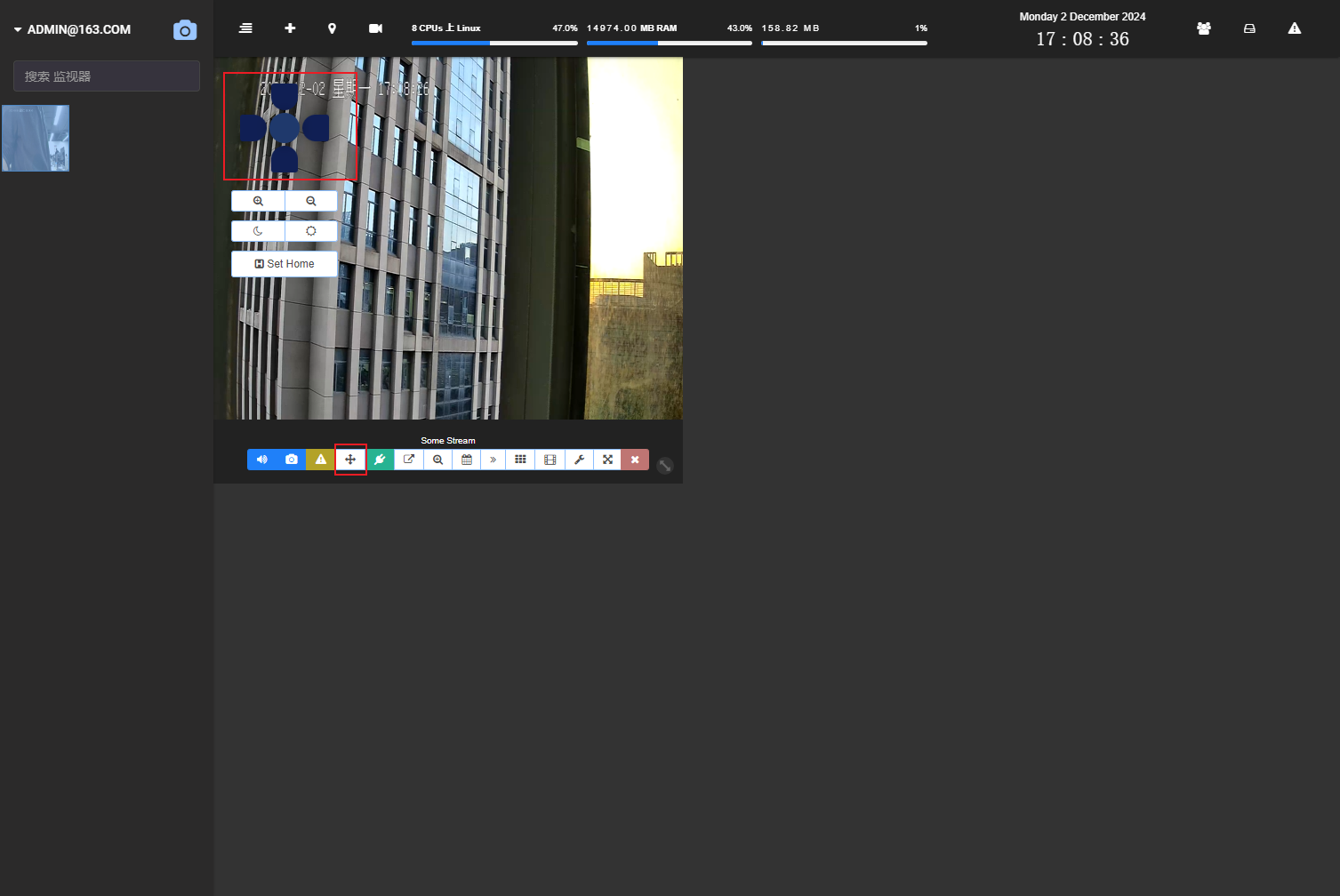Click the 158.82 MB storage usage bar
Screen dimensions: 1340x896
click(x=844, y=43)
